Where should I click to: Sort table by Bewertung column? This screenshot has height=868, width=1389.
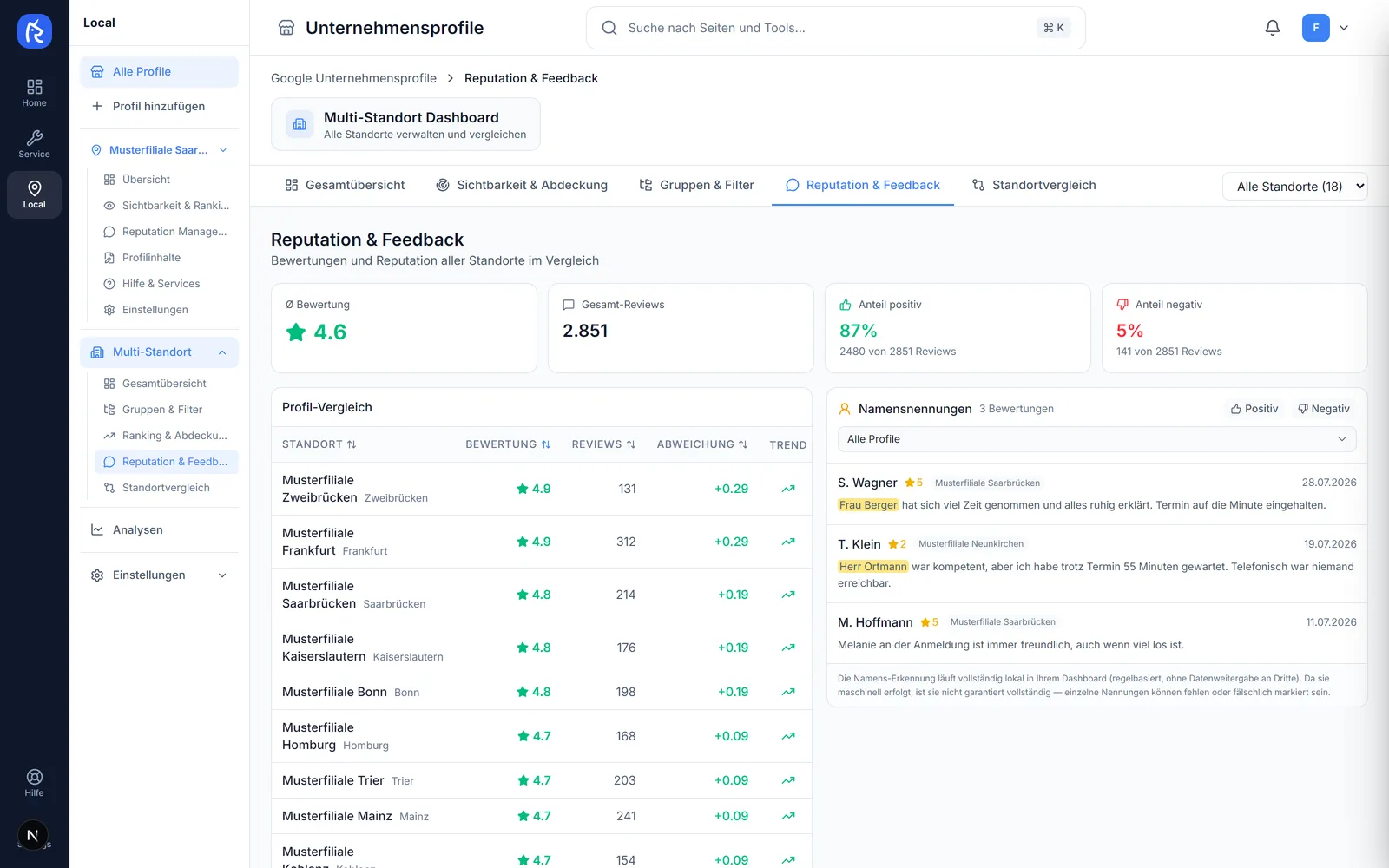coord(508,444)
